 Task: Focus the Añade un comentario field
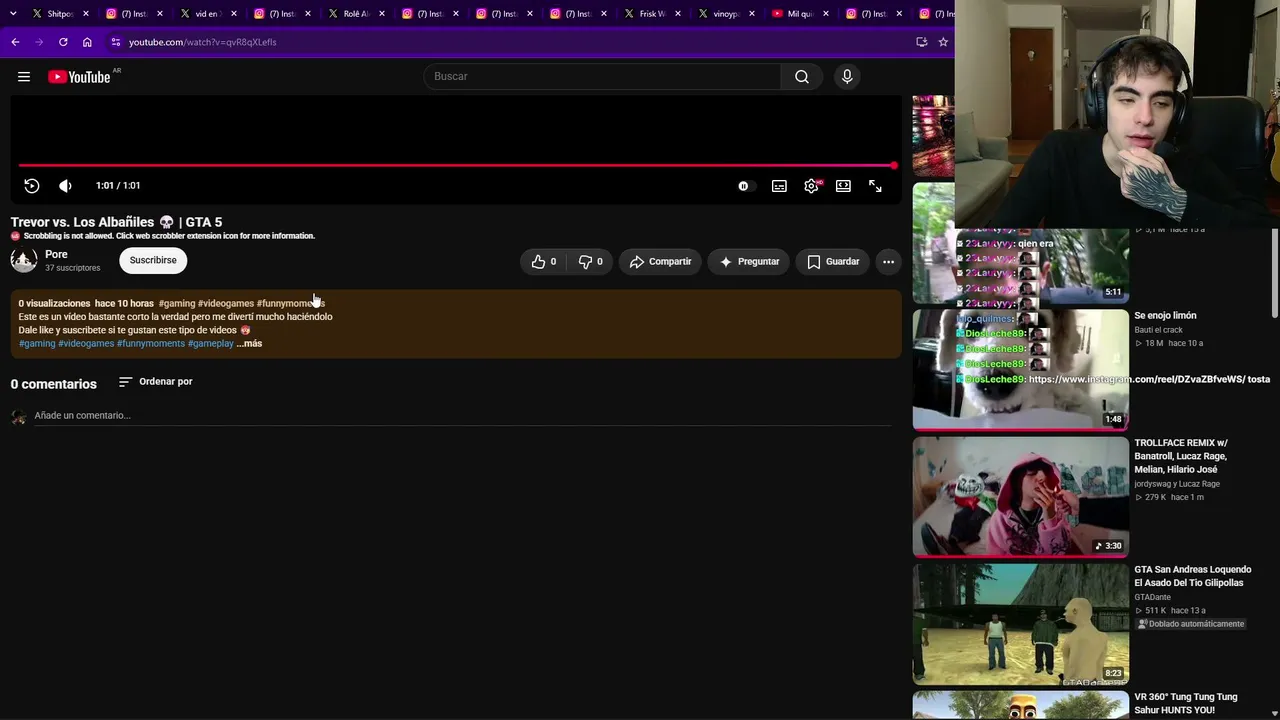click(x=462, y=415)
